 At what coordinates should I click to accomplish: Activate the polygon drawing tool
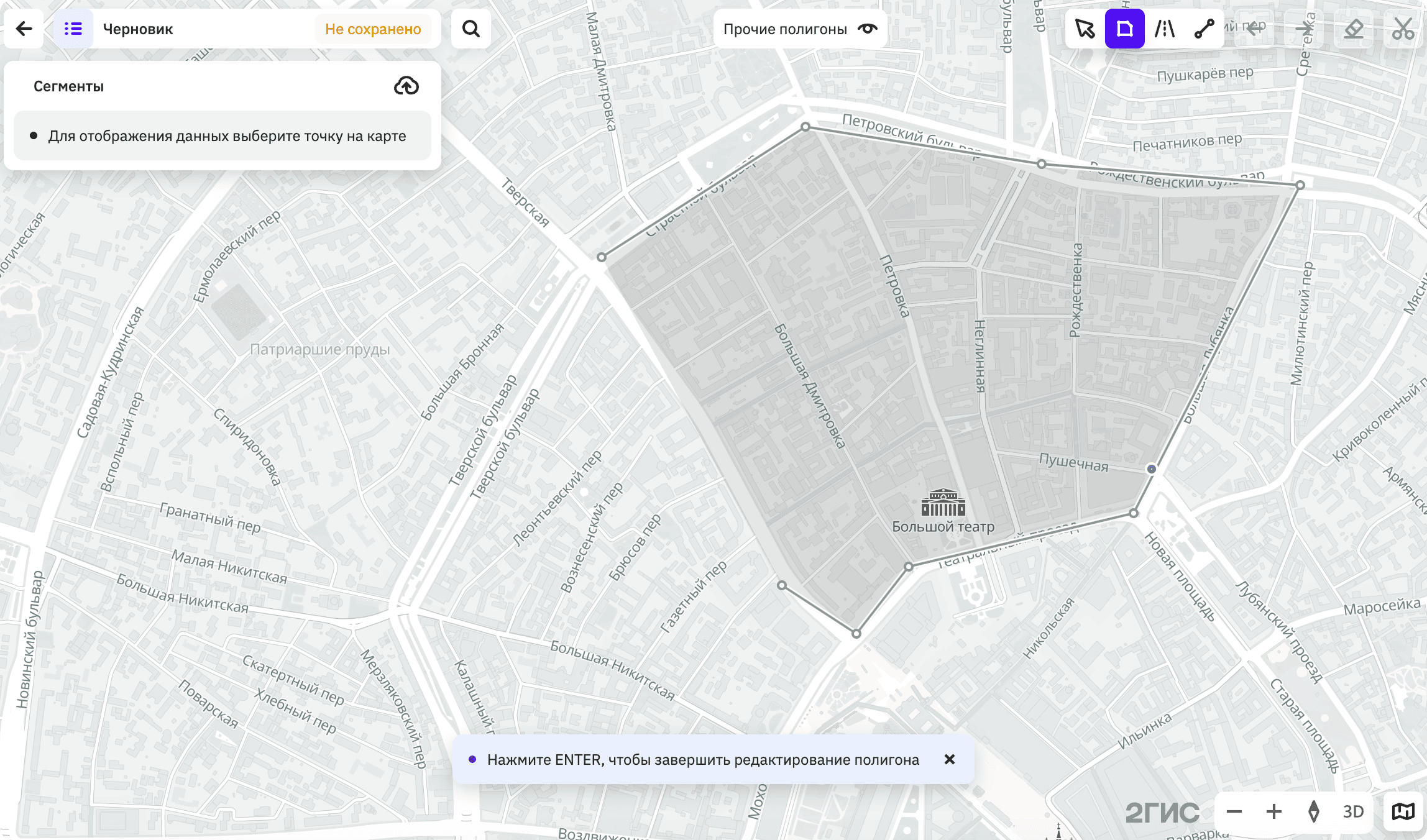click(1125, 29)
